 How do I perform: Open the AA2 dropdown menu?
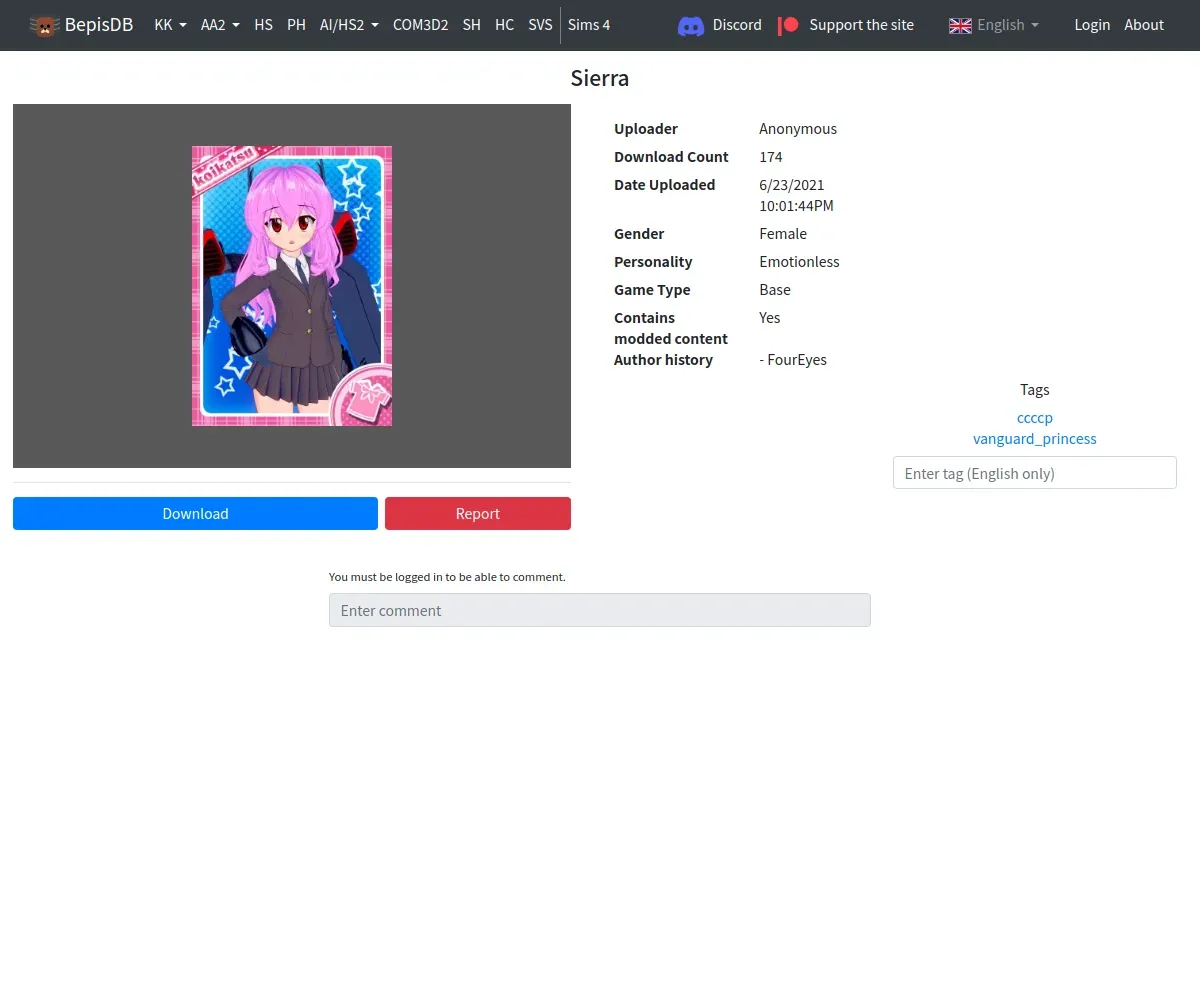220,25
